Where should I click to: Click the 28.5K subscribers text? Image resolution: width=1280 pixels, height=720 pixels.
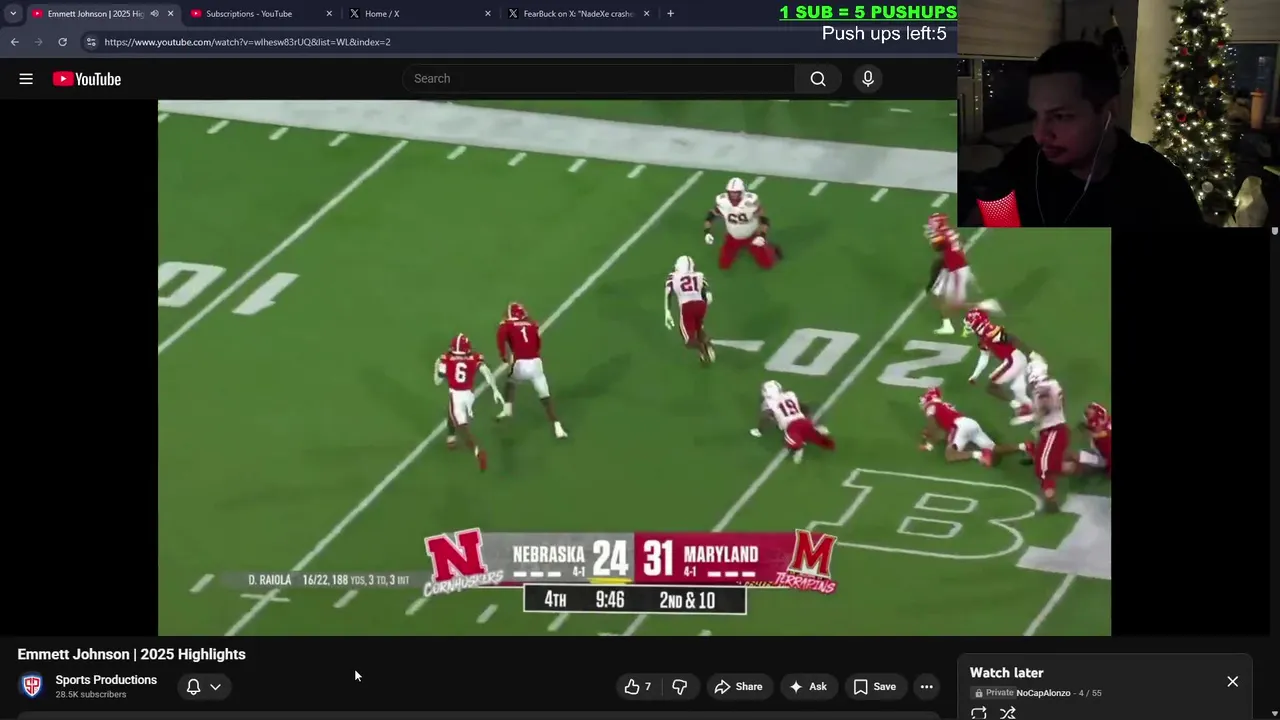[91, 695]
